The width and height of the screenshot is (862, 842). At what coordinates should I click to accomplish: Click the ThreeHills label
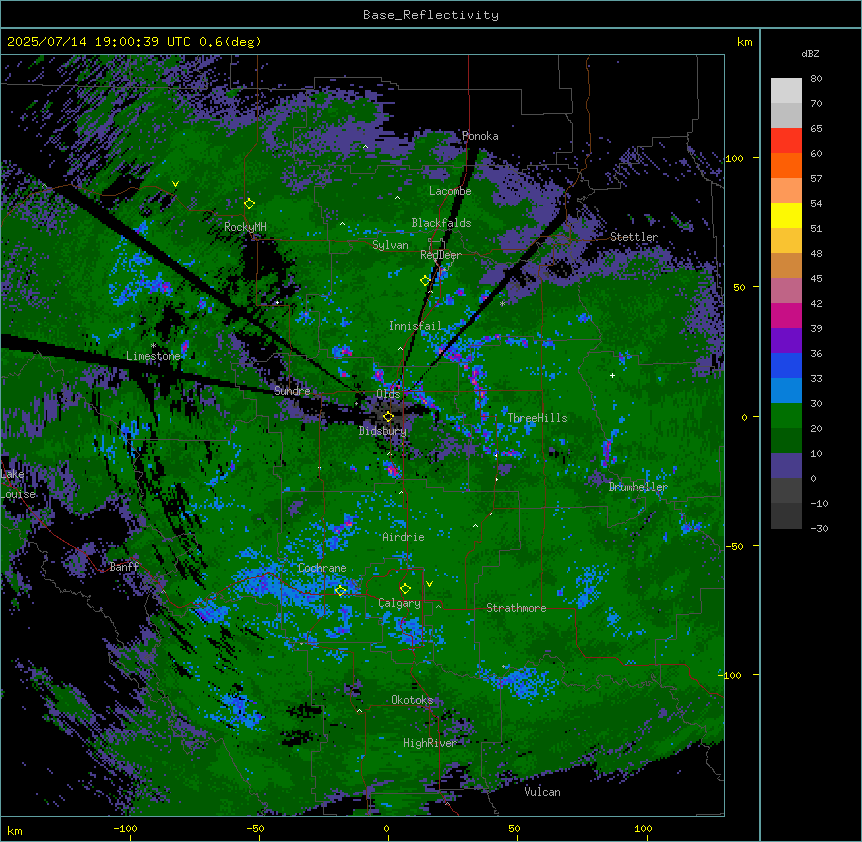(537, 418)
